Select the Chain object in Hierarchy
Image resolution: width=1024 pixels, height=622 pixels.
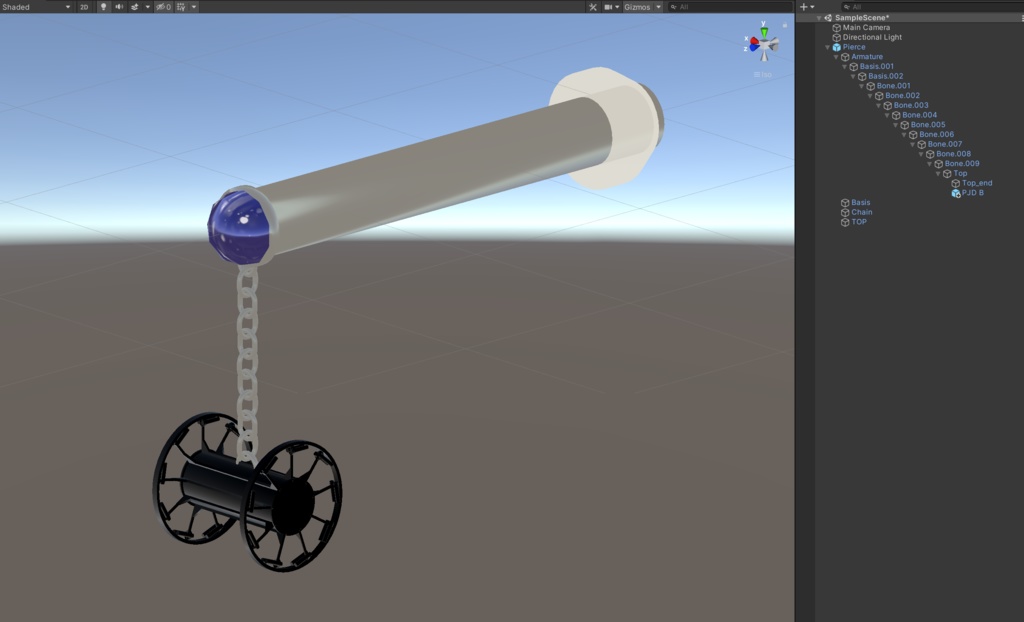point(861,212)
